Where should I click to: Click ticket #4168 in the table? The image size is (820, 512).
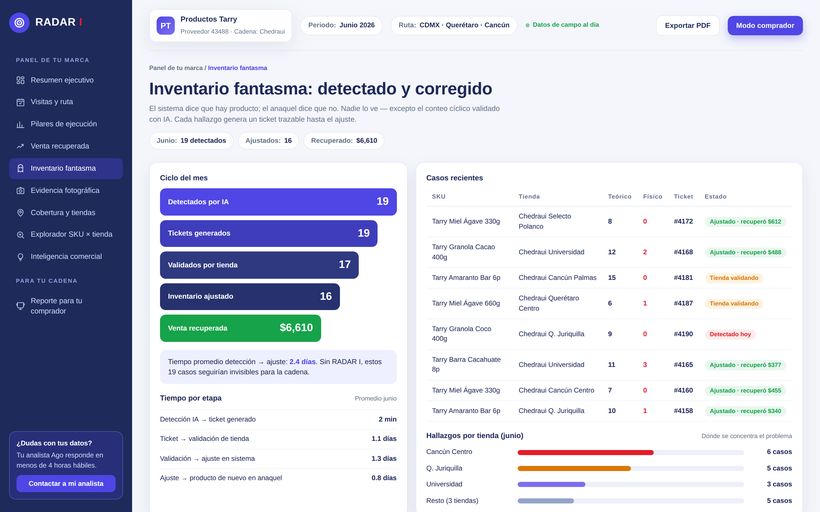[684, 252]
